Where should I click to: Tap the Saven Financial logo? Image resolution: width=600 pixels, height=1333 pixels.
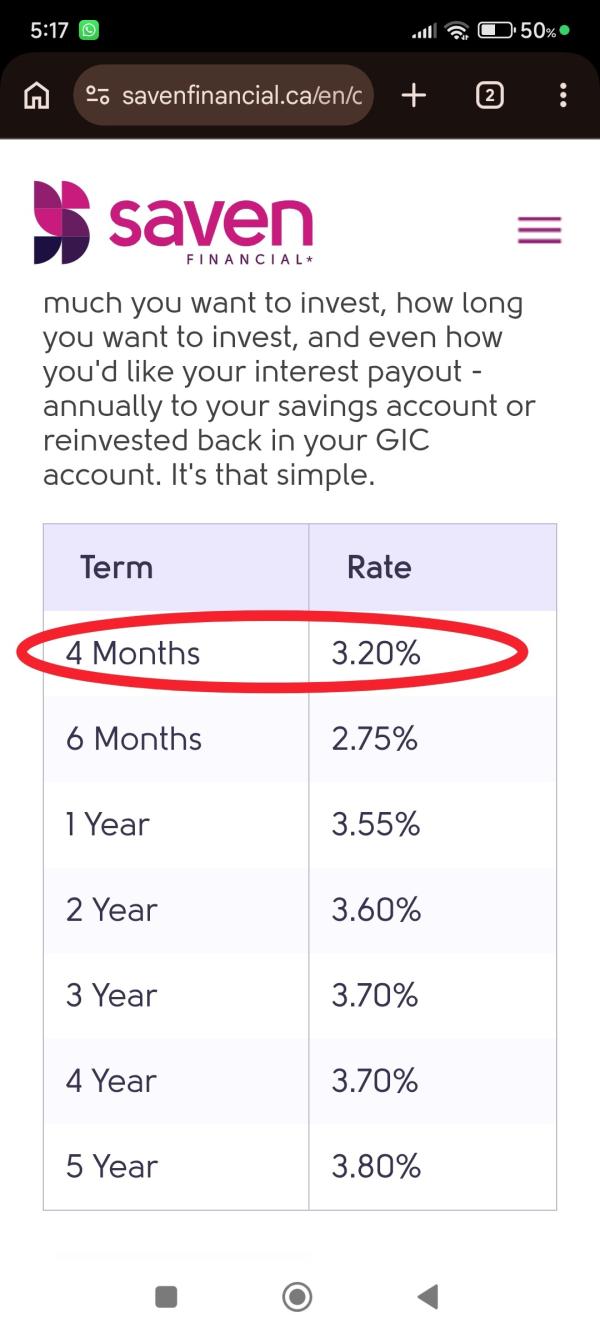click(173, 222)
